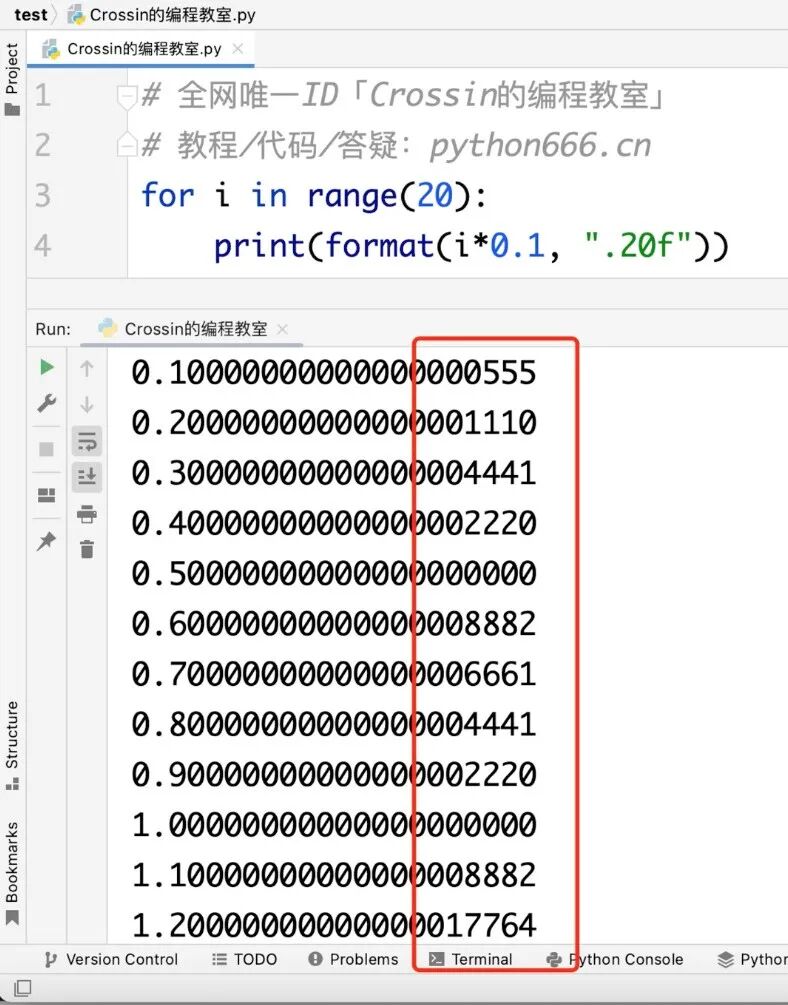Restore layout icon in Run panel

(46, 495)
